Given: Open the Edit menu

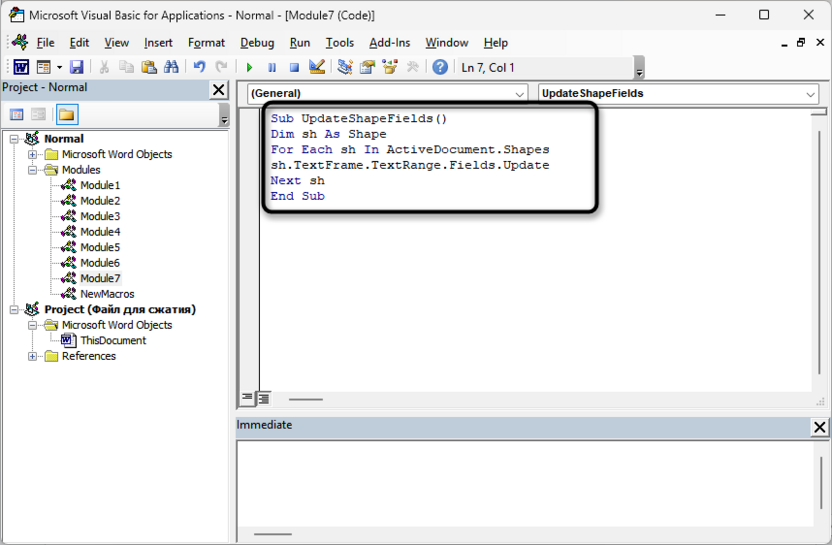Looking at the screenshot, I should point(79,43).
